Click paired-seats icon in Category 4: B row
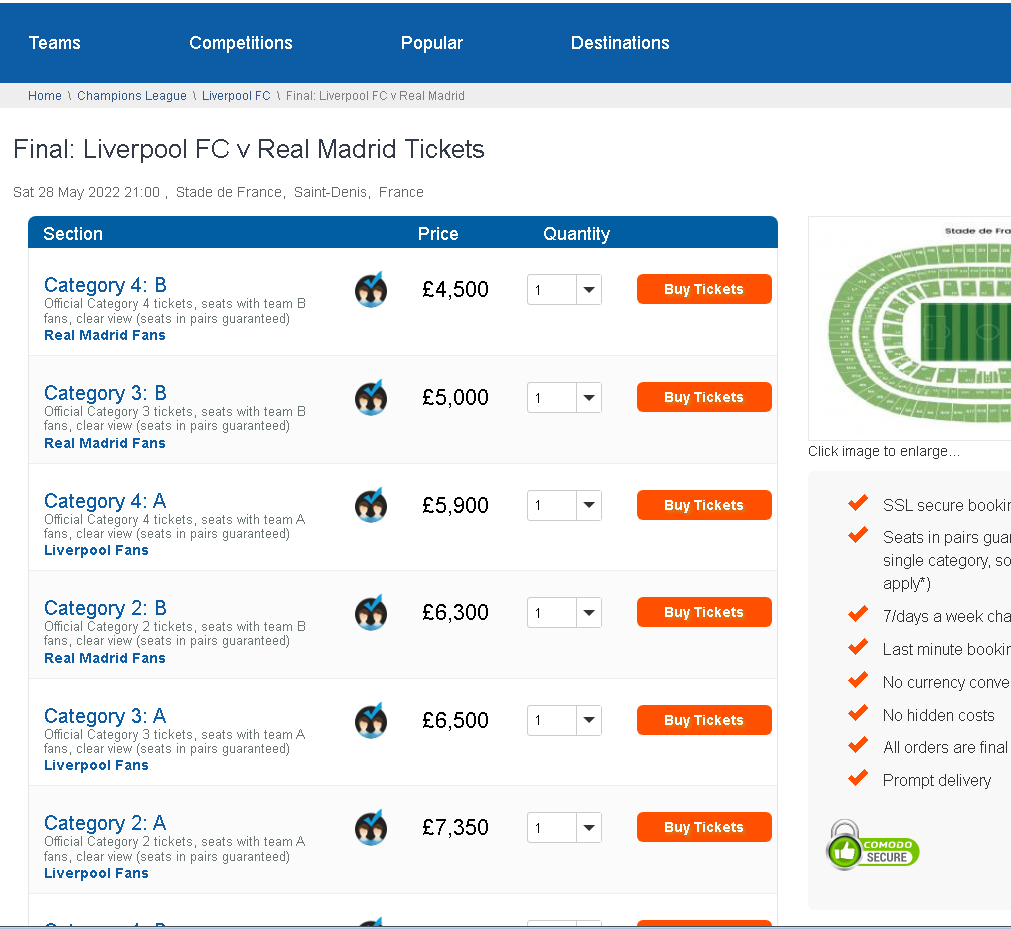 371,290
